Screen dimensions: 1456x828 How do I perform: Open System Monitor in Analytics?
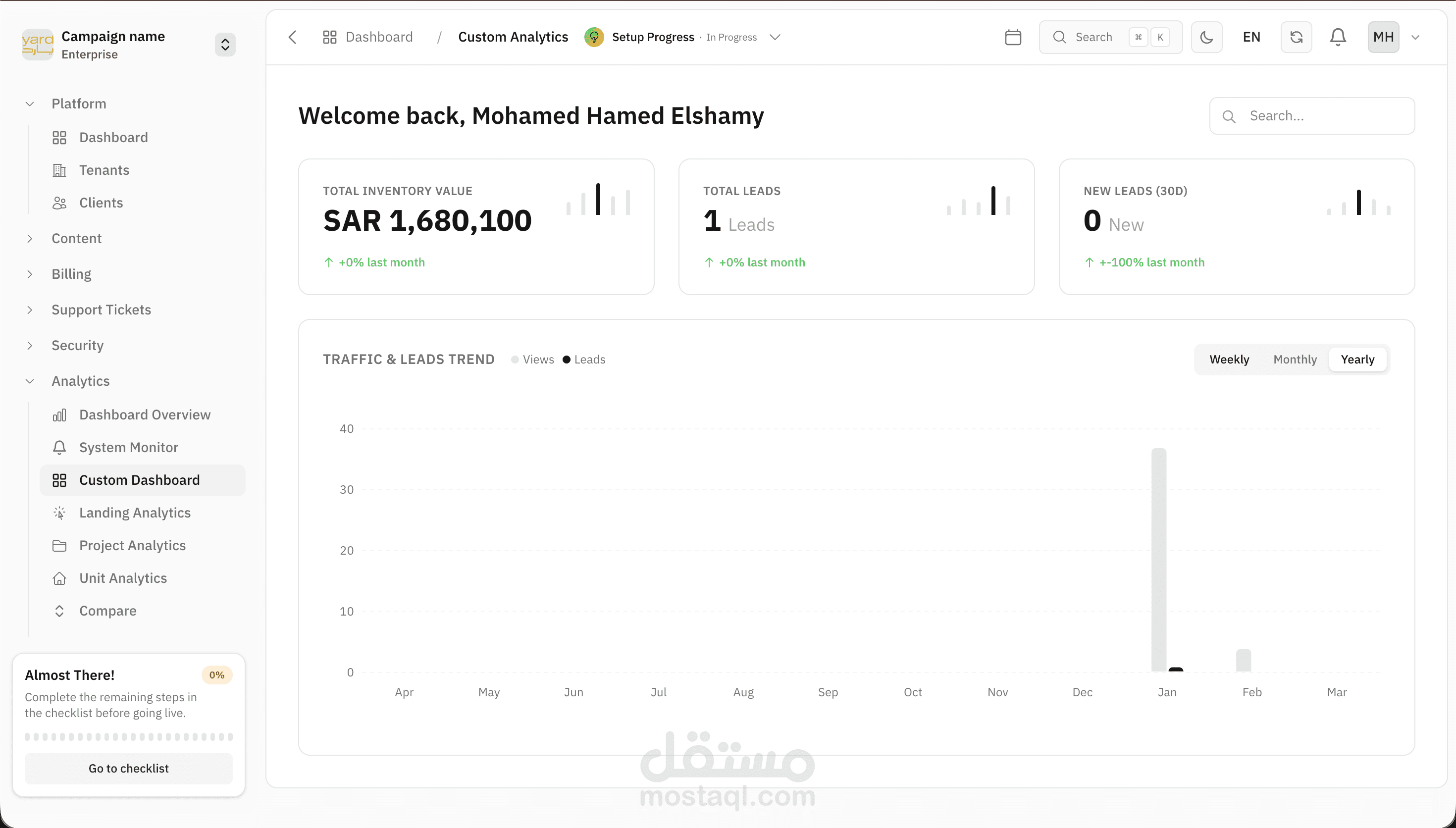tap(128, 448)
